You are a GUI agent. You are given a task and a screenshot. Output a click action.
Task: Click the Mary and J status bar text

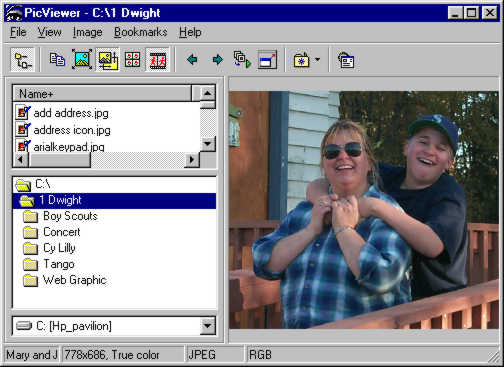click(x=32, y=355)
